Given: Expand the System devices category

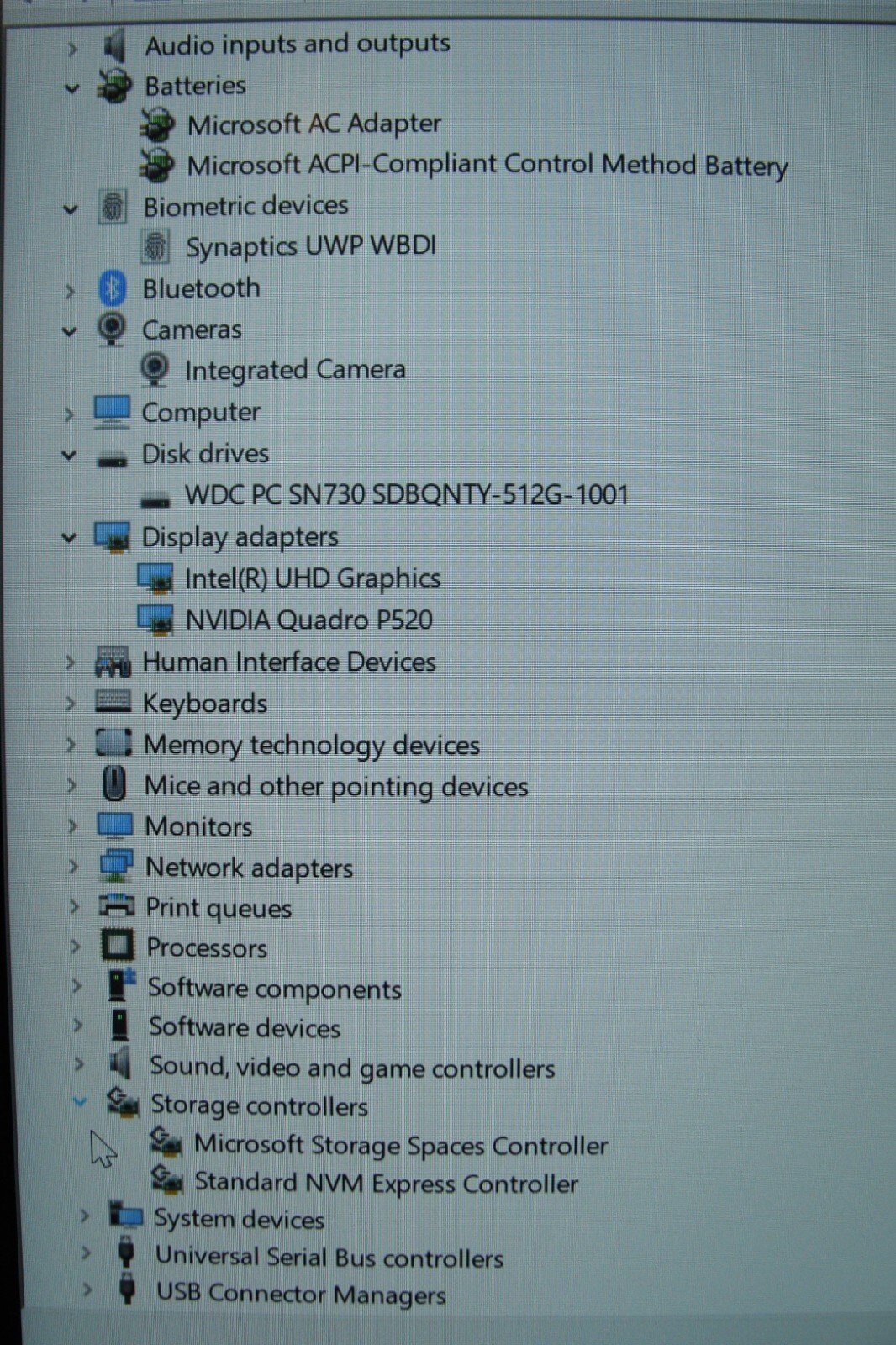Looking at the screenshot, I should (84, 1216).
